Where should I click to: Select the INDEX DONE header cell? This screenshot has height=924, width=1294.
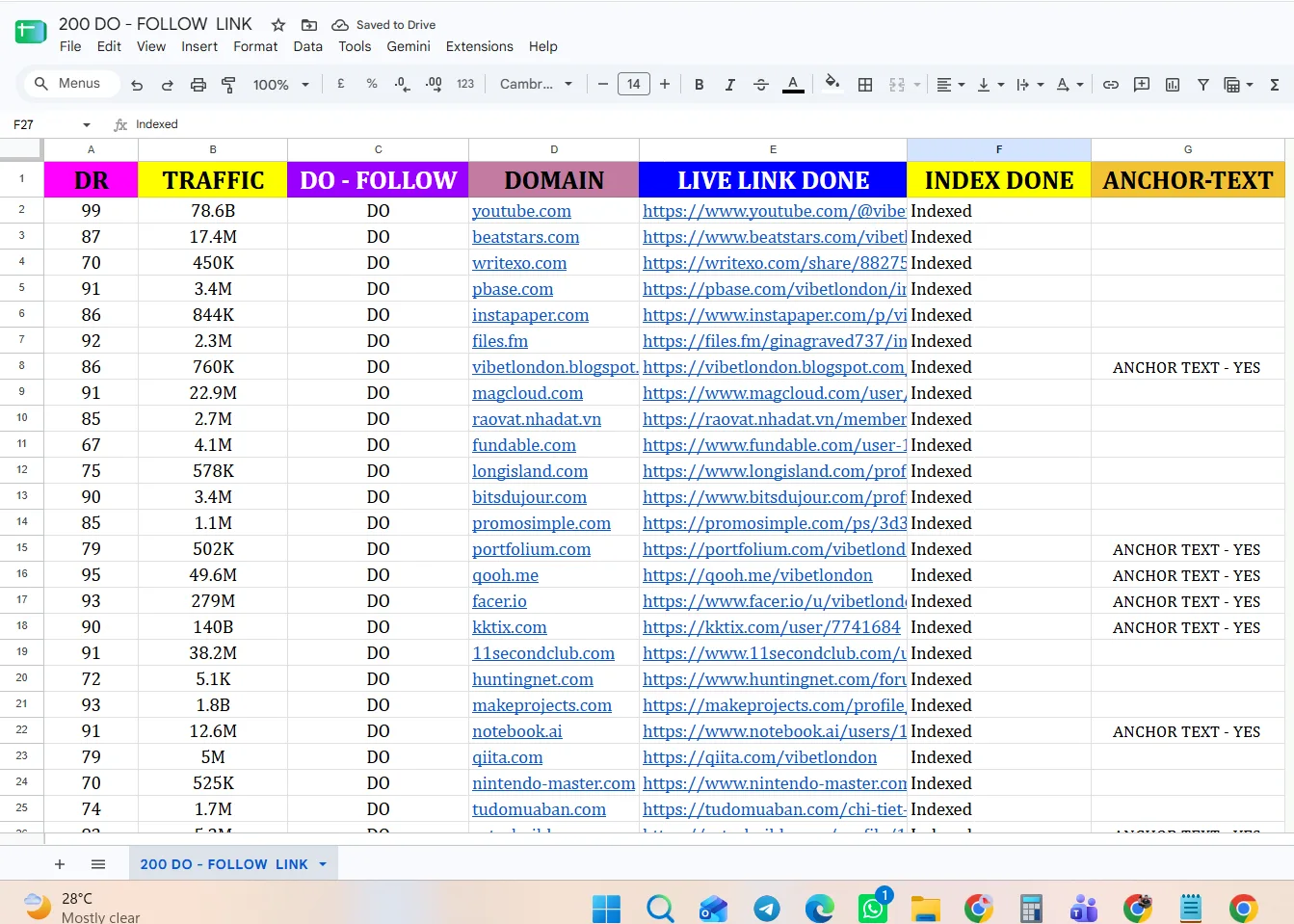coord(999,180)
